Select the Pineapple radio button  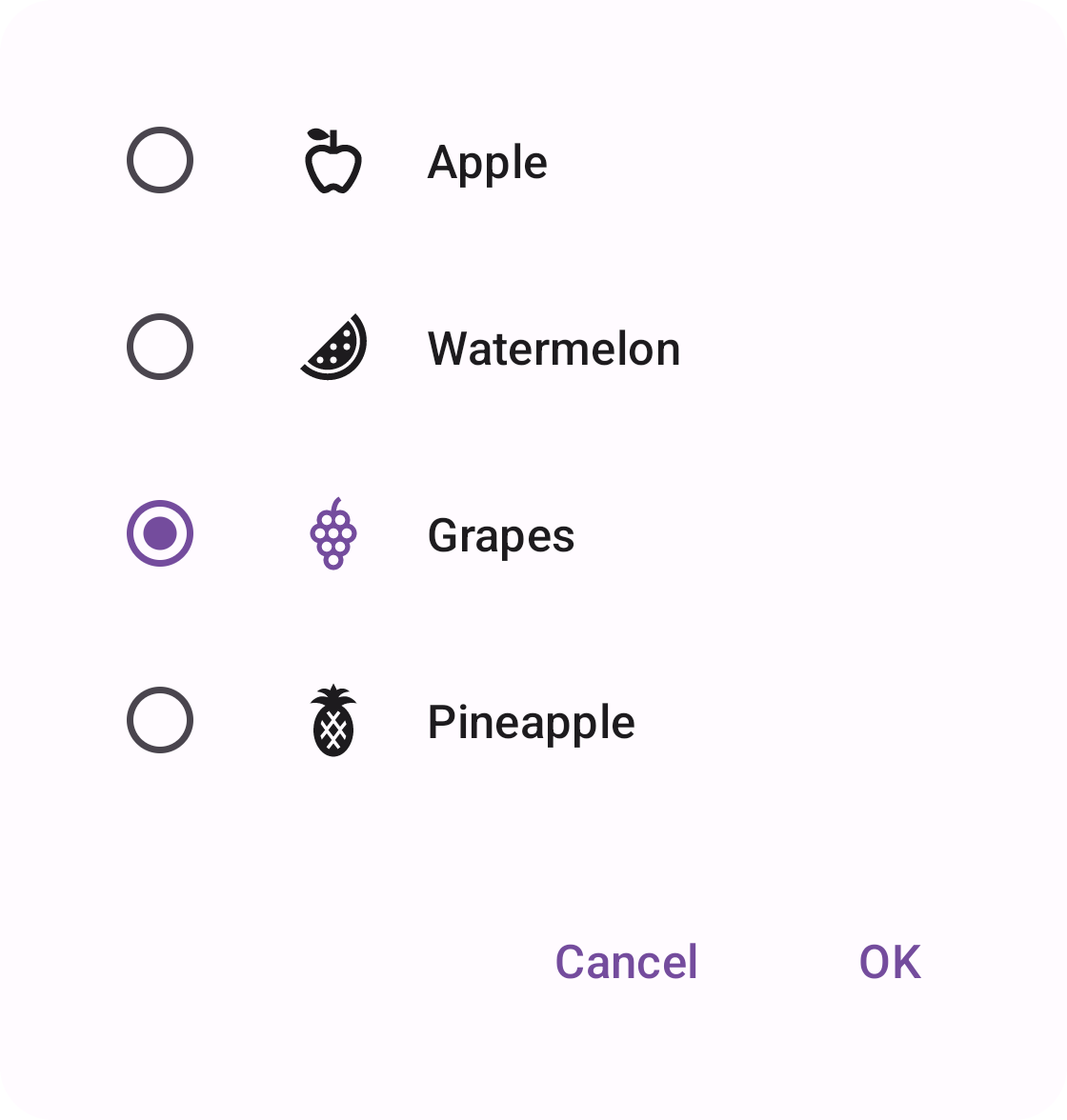click(x=160, y=720)
